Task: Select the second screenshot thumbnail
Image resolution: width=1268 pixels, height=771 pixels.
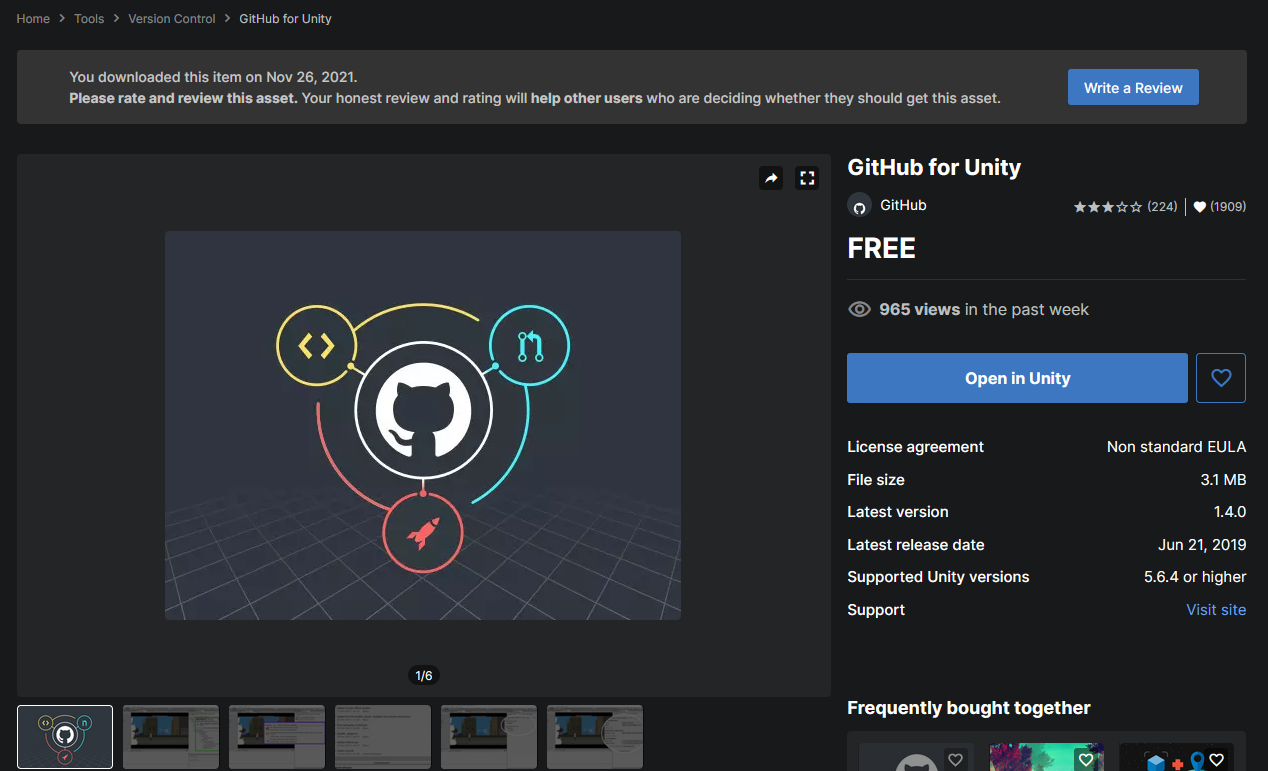Action: point(171,737)
